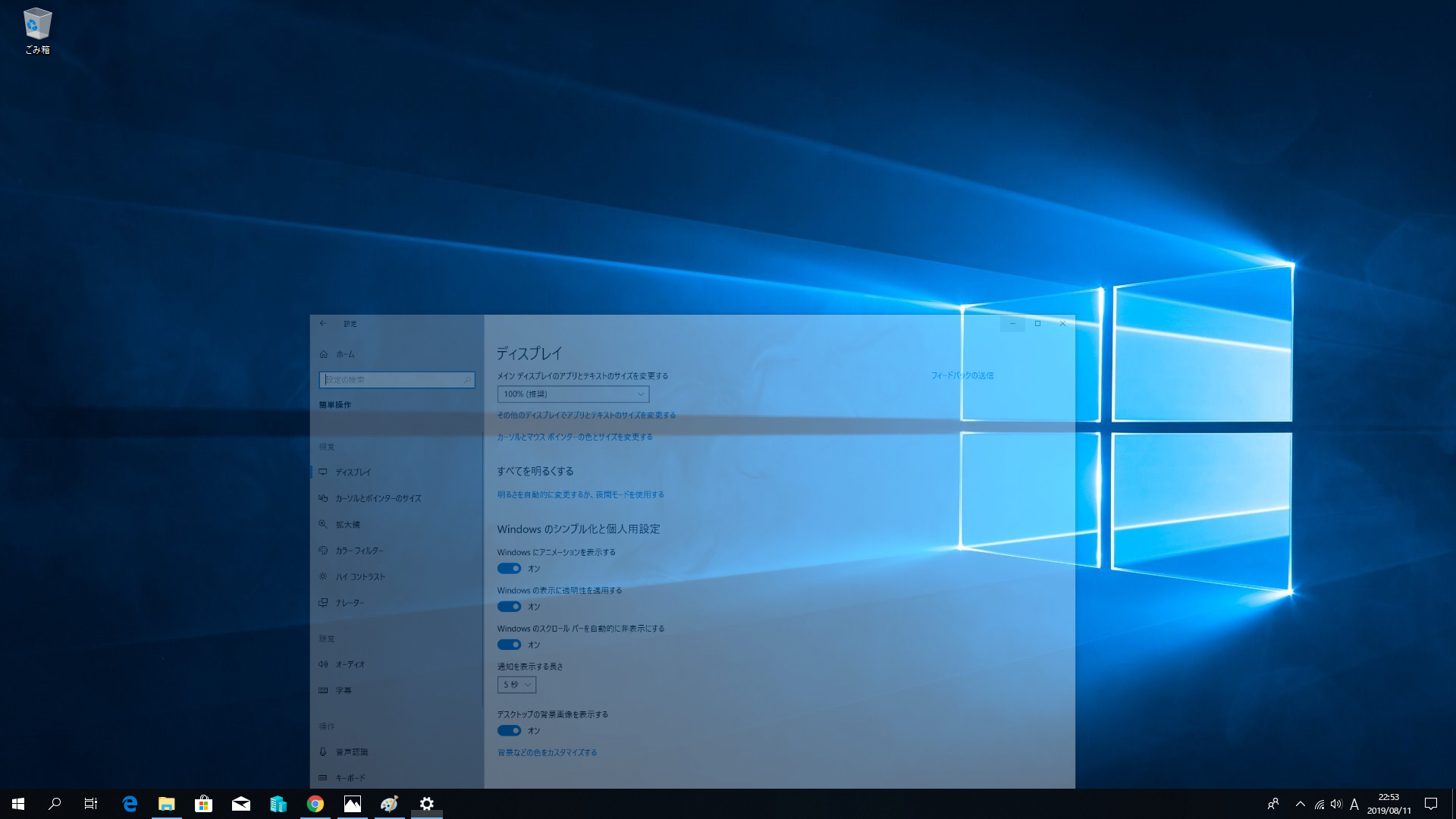This screenshot has width=1456, height=819.
Task: Click IME input mode A indicator
Action: [1354, 804]
